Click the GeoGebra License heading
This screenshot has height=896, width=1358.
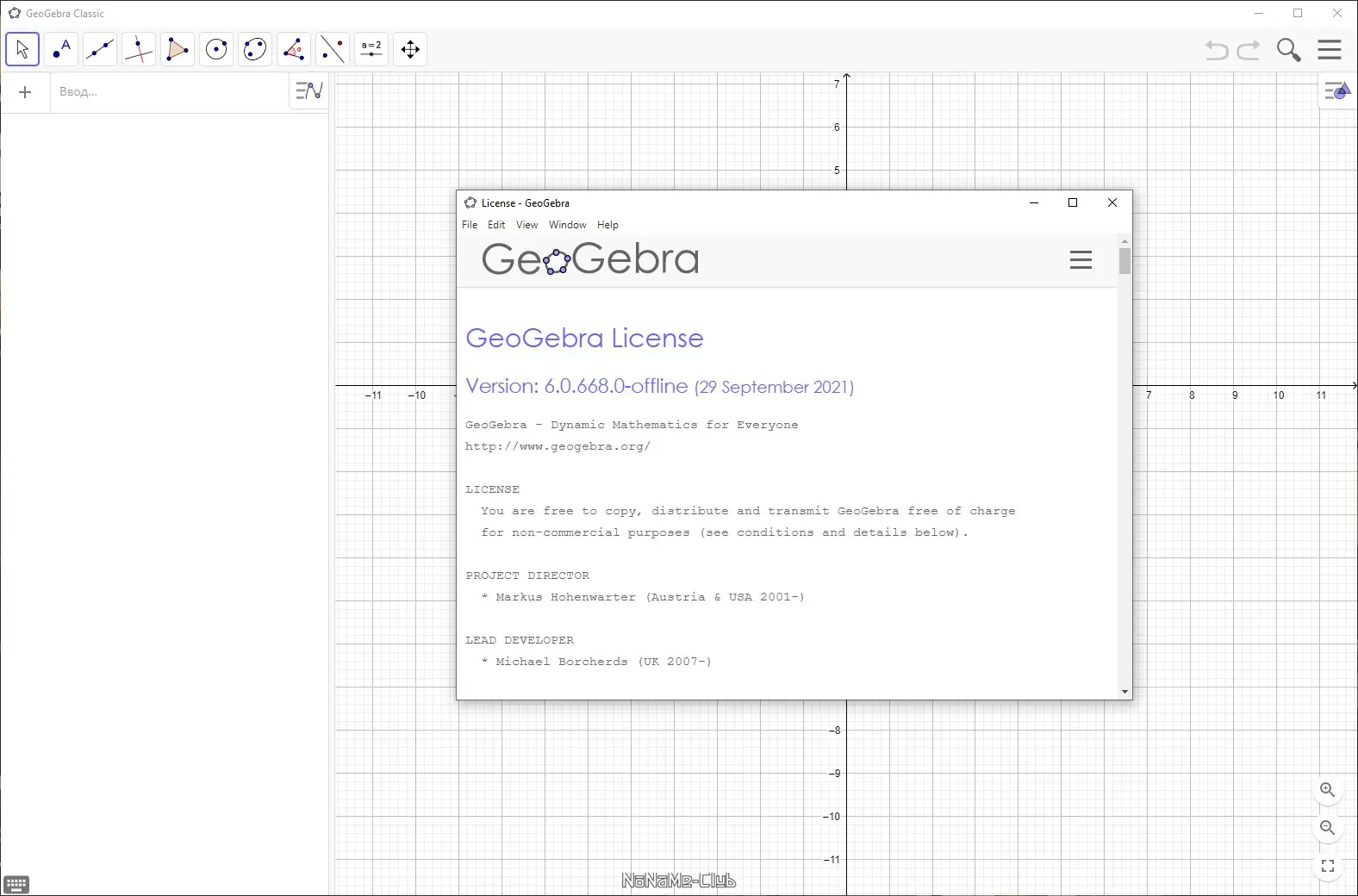584,338
